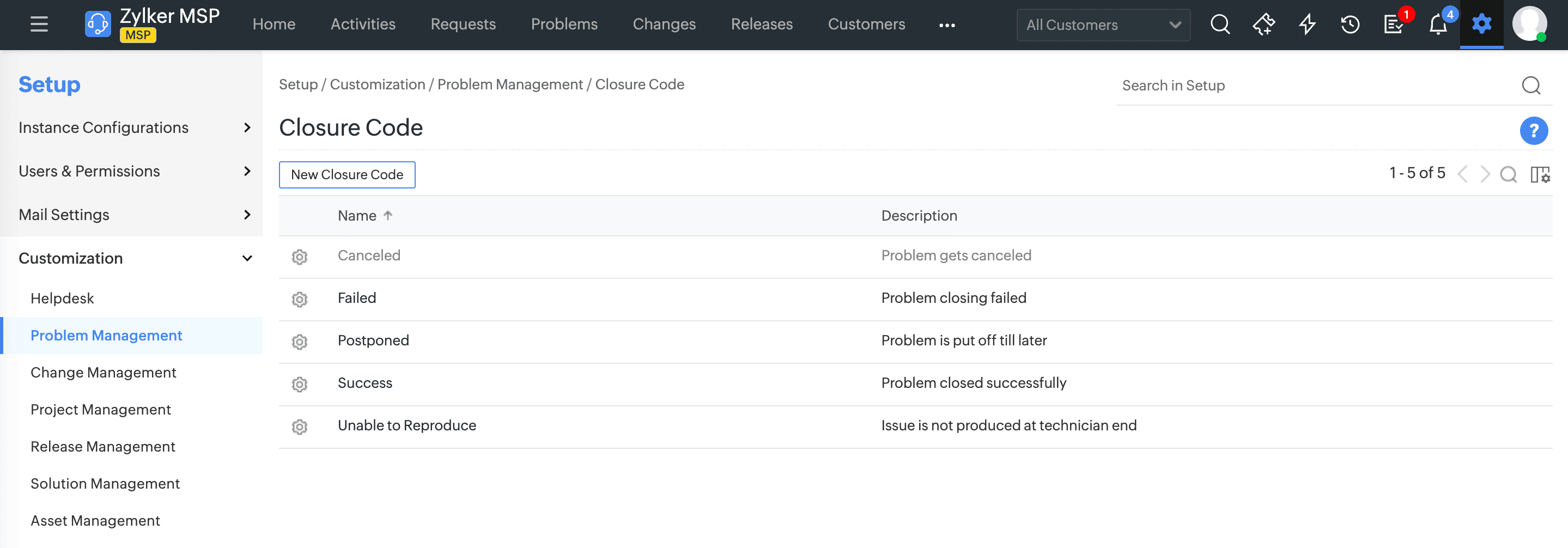Viewport: 1568px width, 548px height.
Task: Open the hamburger navigation menu
Action: pos(39,25)
